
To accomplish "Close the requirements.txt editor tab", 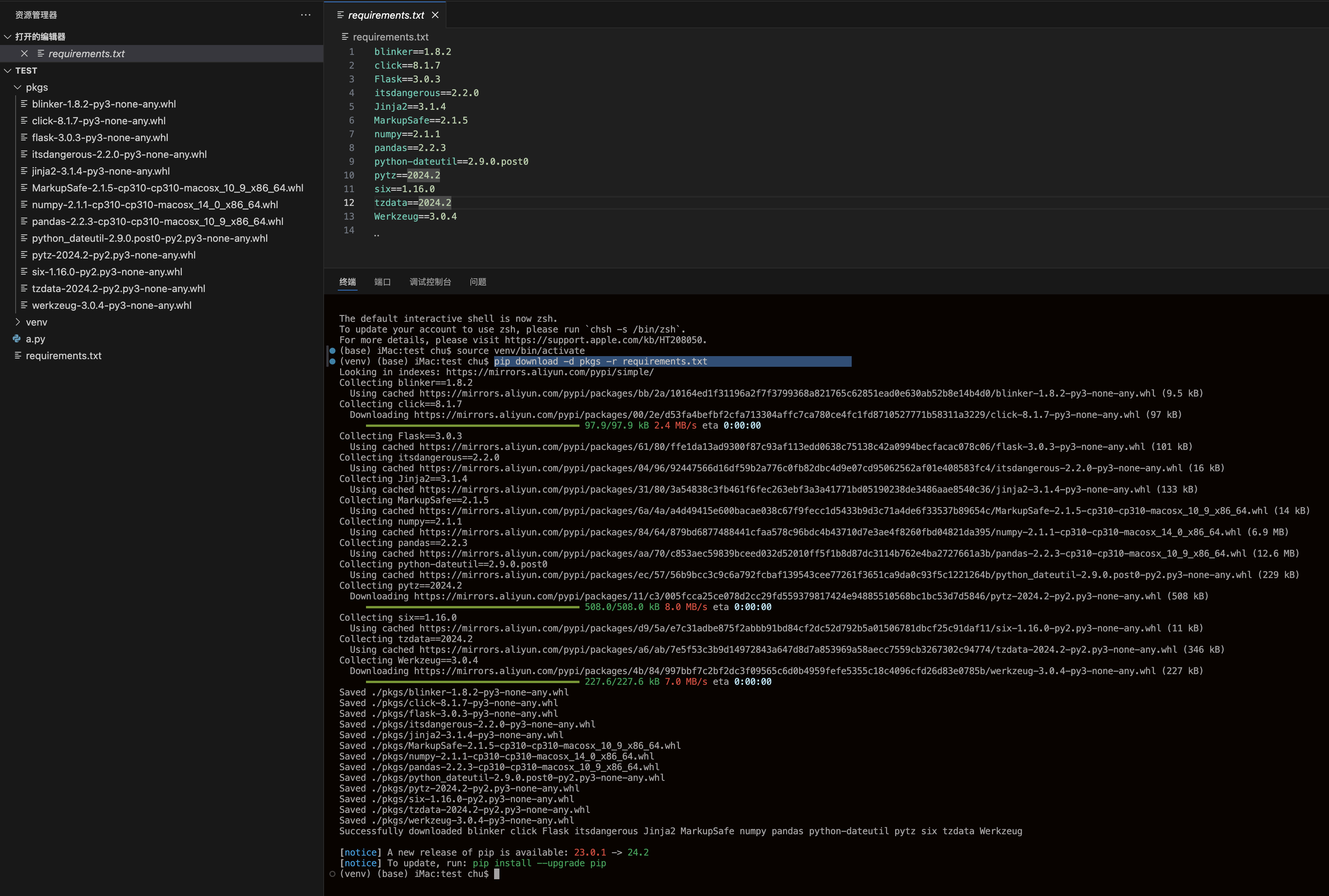I will pos(435,15).
